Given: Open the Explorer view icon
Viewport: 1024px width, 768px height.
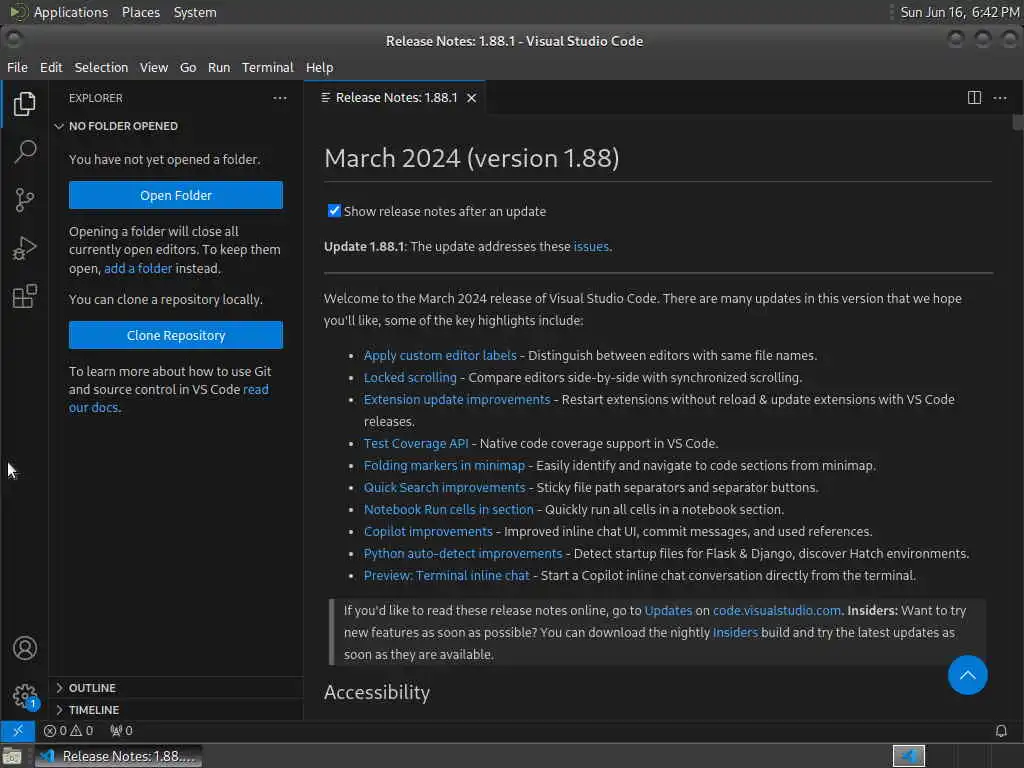Looking at the screenshot, I should 24,104.
